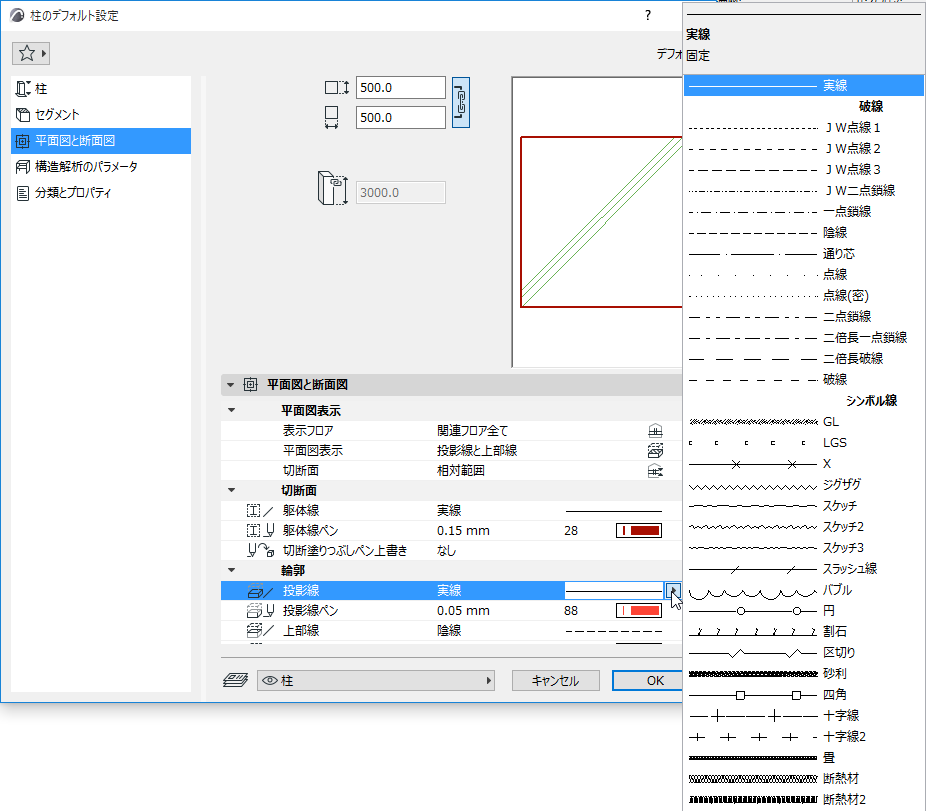The image size is (926, 811).
Task: Click the layer icon beside 柱 dropdown
Action: point(235,680)
